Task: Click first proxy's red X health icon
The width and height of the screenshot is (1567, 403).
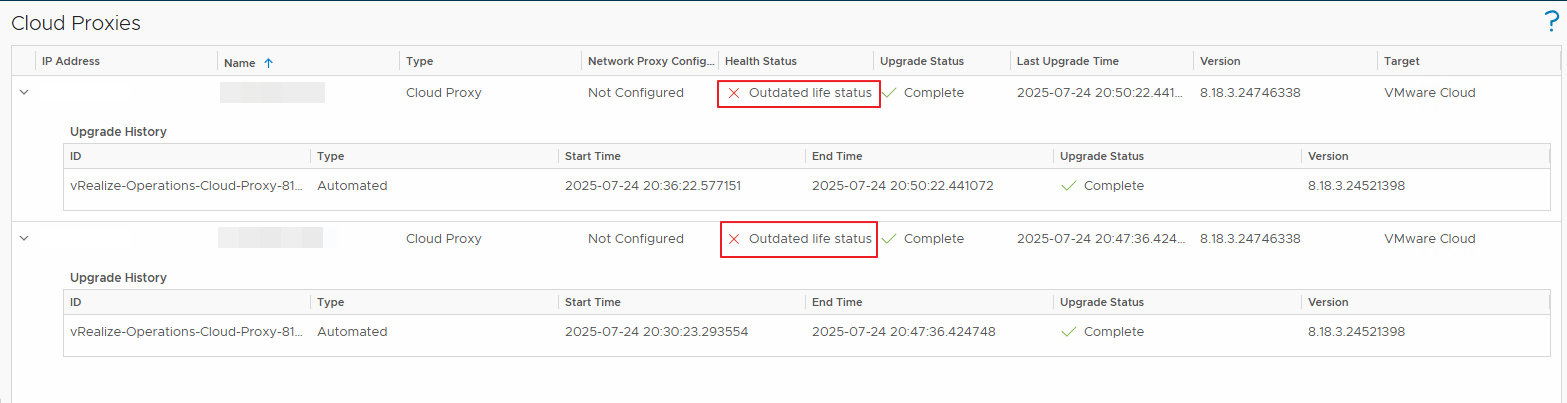Action: click(x=734, y=93)
